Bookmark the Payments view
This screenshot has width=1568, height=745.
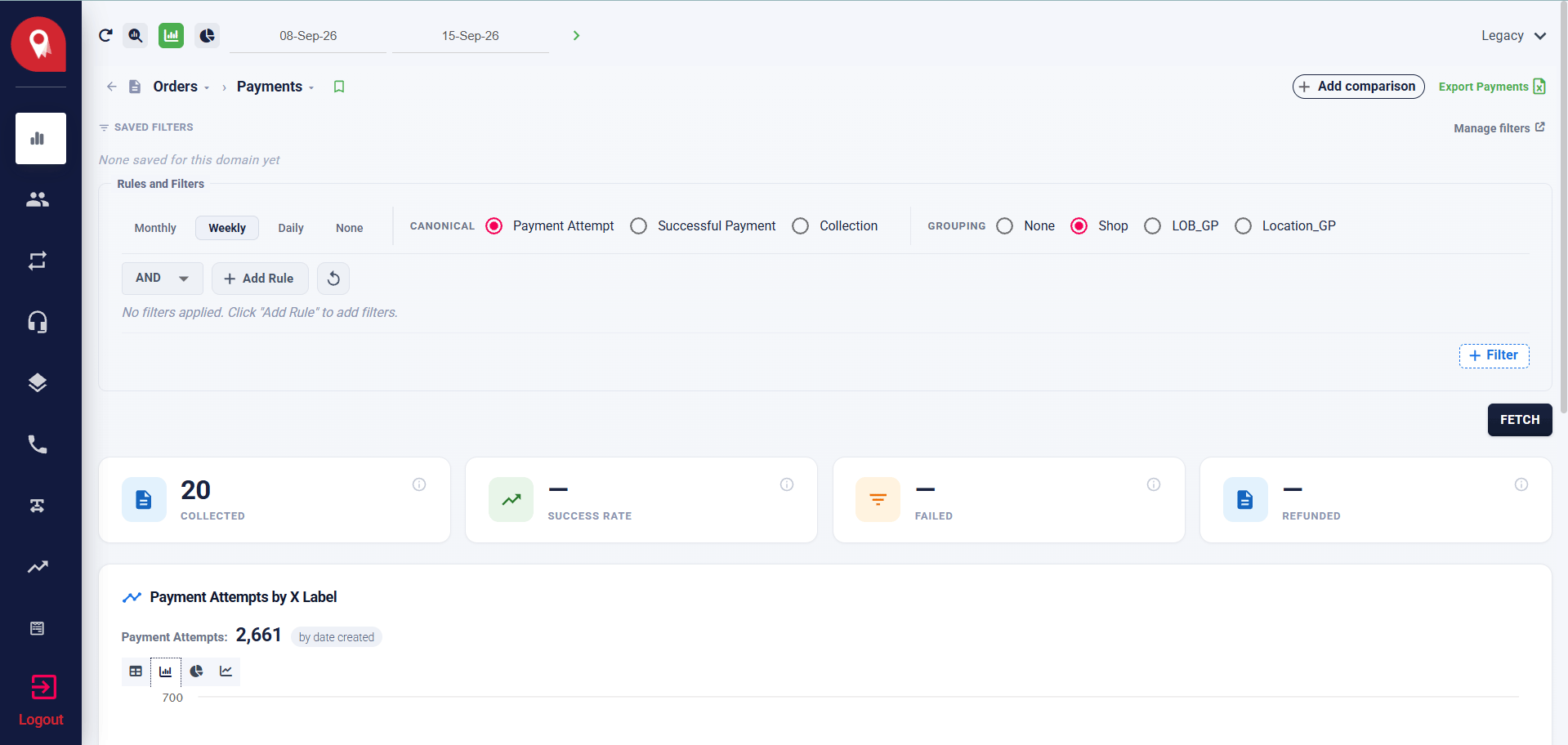[x=339, y=87]
